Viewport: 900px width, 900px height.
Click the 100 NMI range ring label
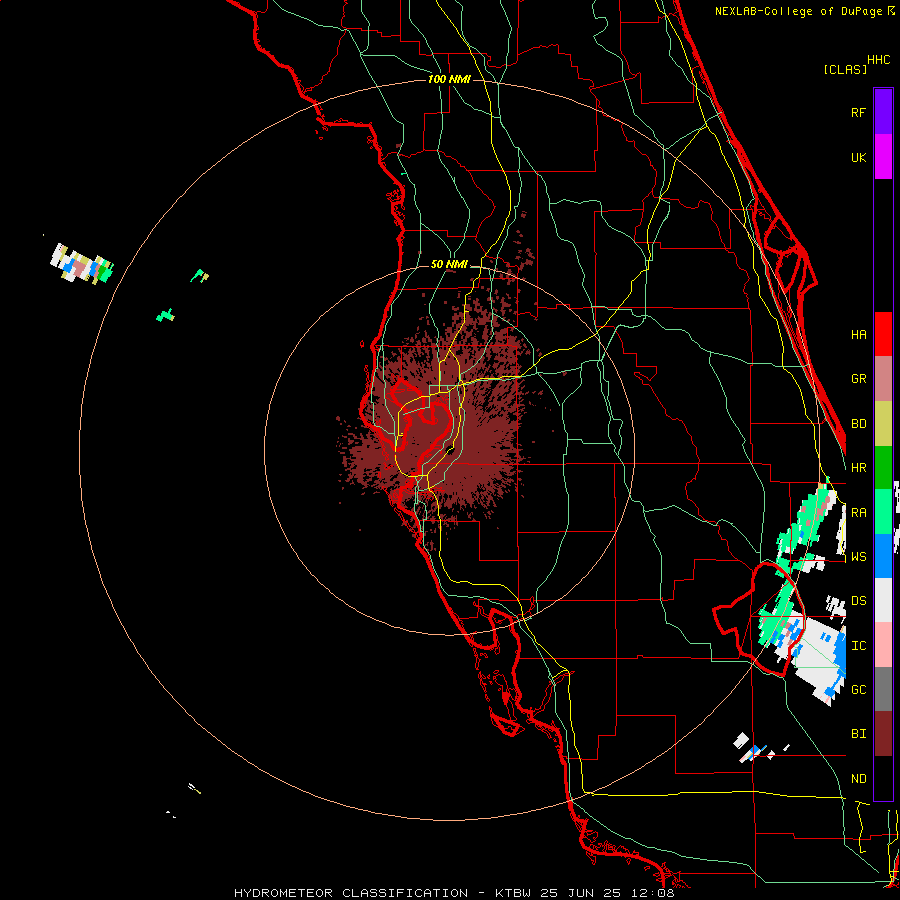(x=449, y=79)
